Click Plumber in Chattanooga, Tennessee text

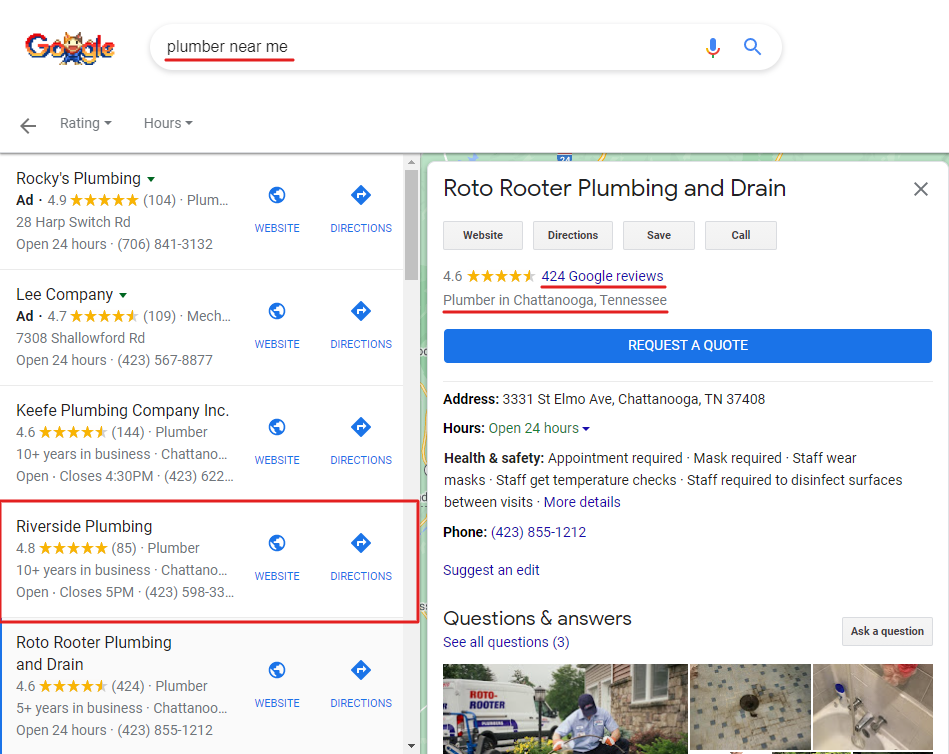(555, 300)
